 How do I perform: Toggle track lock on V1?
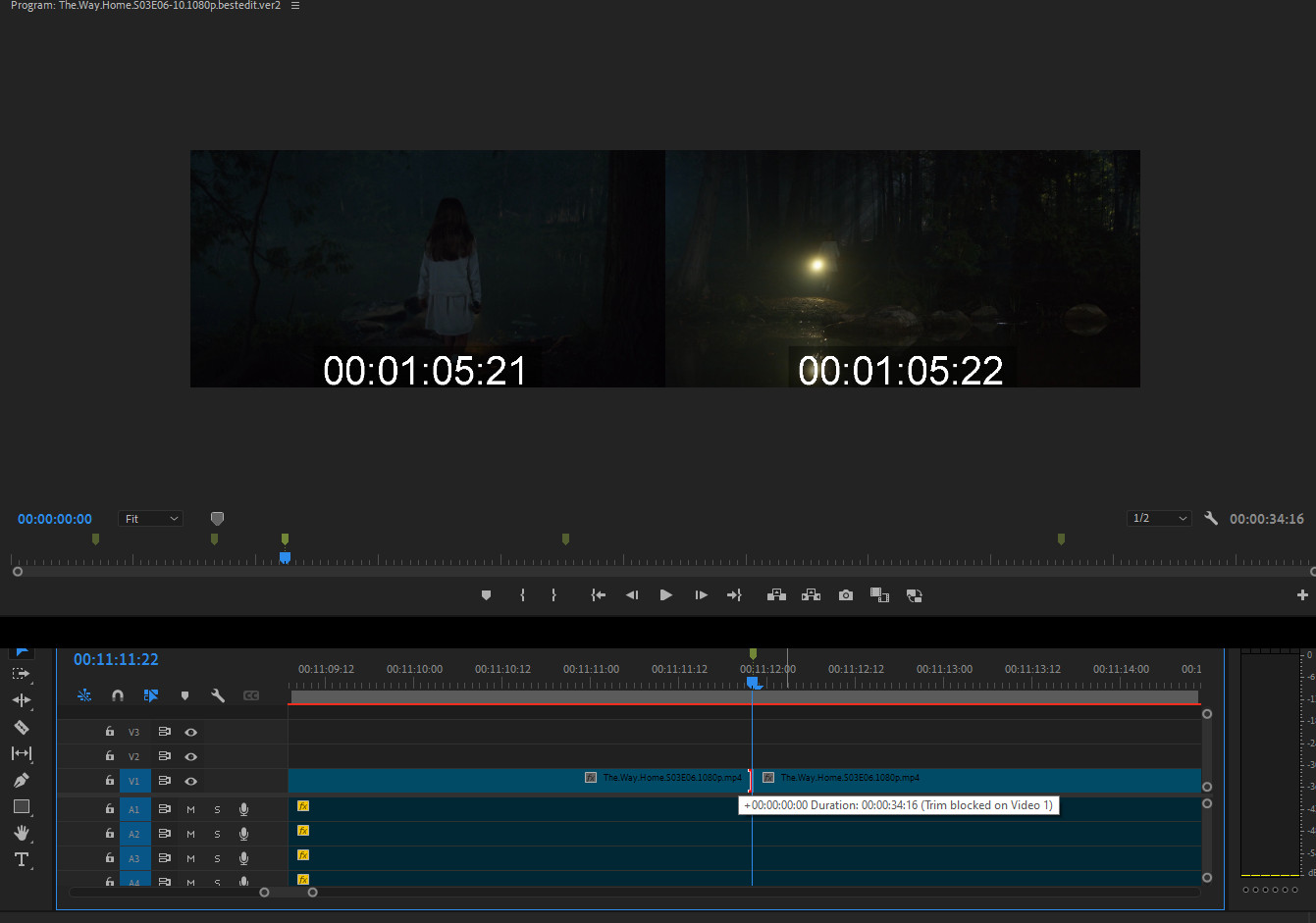tap(110, 781)
